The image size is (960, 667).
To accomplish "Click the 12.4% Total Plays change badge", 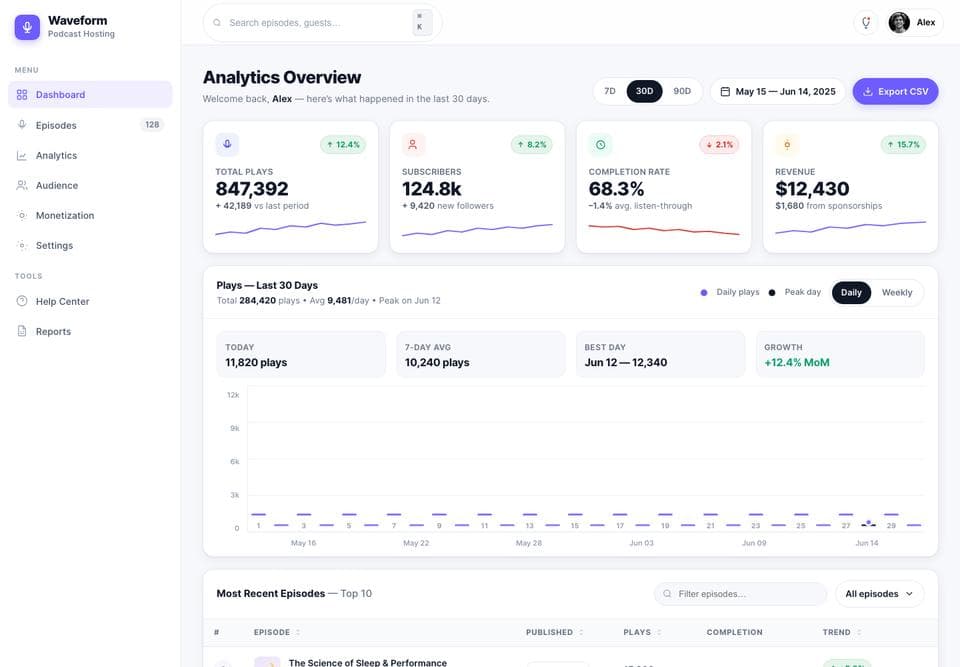I will (x=343, y=145).
